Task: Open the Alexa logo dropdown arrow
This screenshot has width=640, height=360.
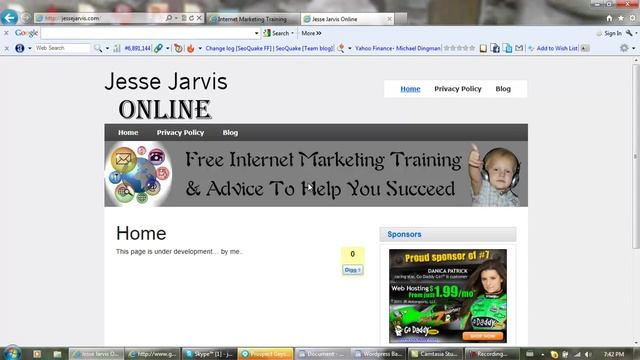Action: [29, 48]
